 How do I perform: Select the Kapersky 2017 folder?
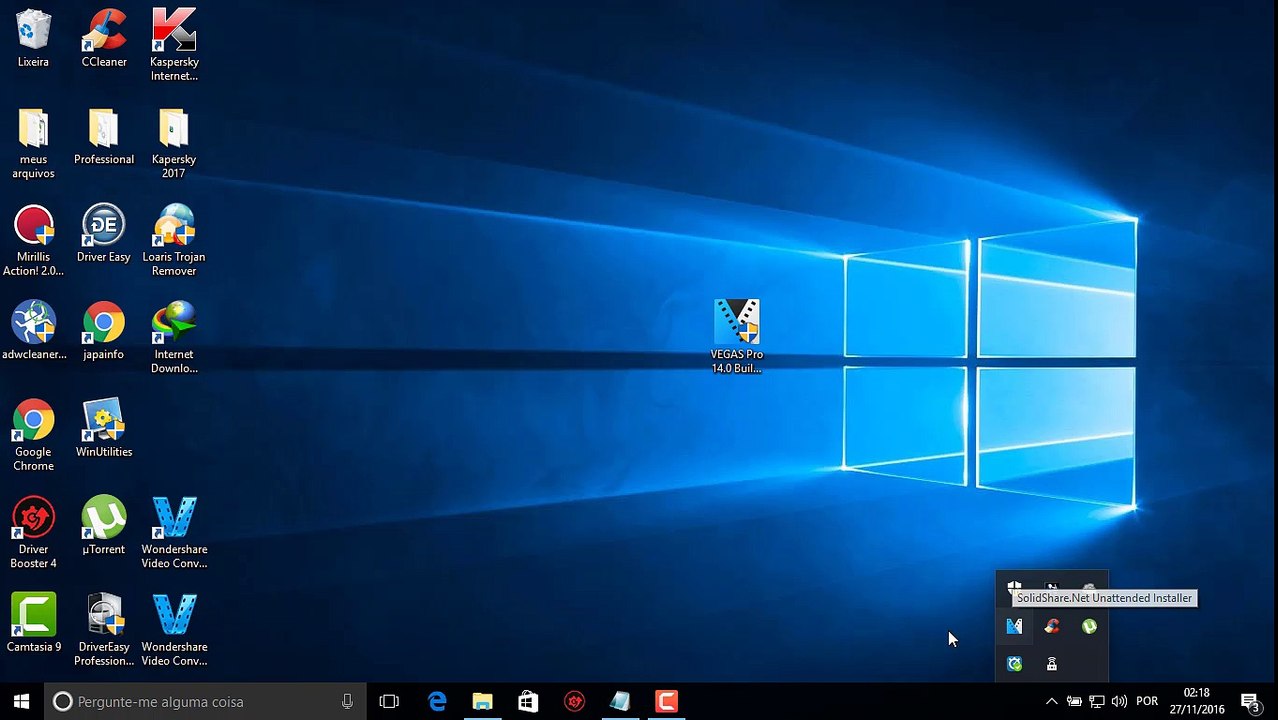[x=174, y=143]
